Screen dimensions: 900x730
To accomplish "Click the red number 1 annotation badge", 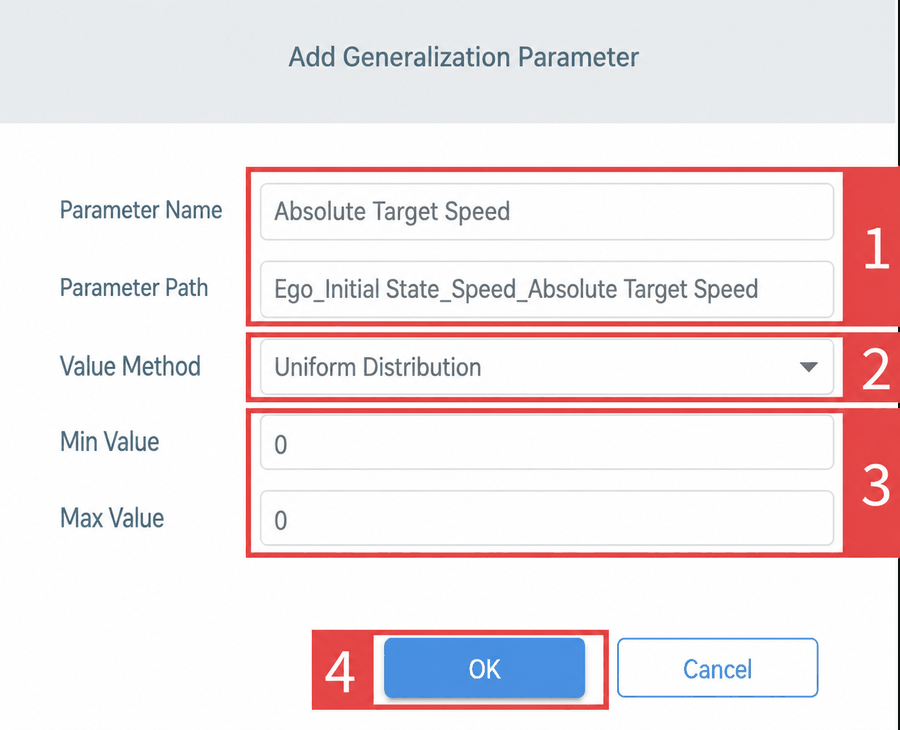I will pyautogui.click(x=873, y=247).
